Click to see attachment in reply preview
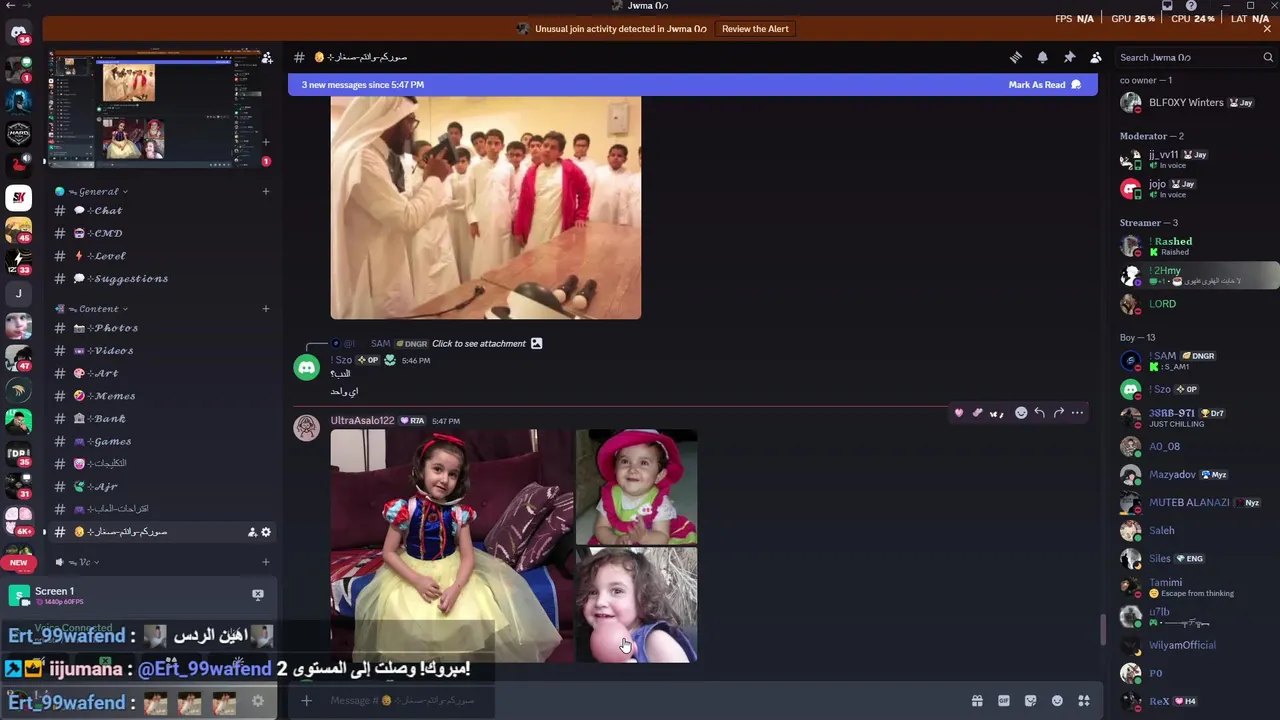 [x=479, y=344]
